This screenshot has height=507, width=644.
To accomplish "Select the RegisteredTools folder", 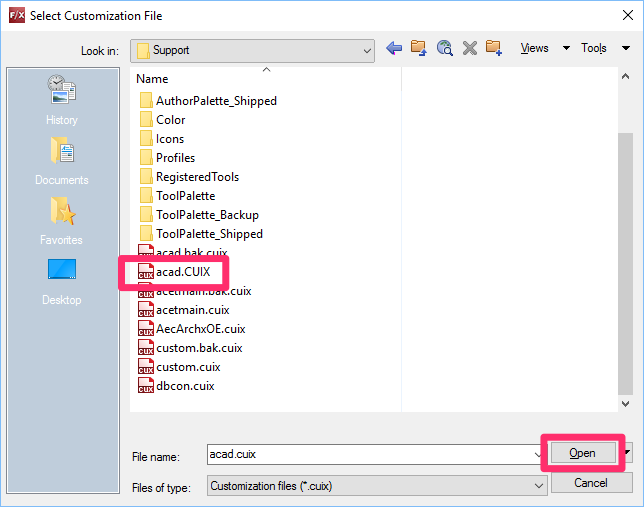I will pos(189,177).
